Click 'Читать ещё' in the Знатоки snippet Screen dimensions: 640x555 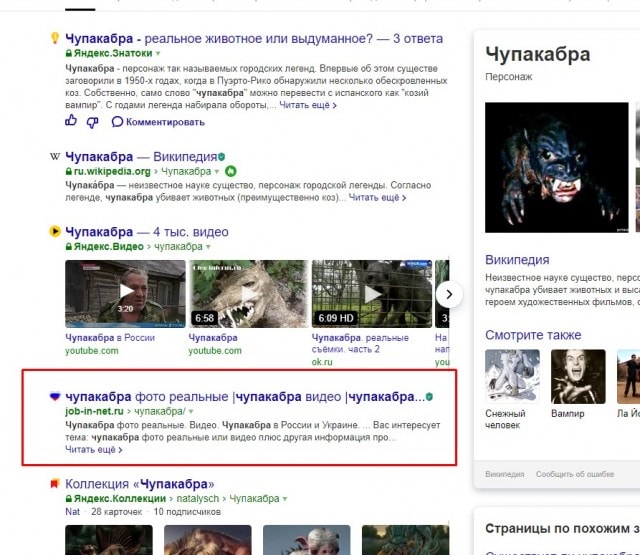pyautogui.click(x=308, y=105)
